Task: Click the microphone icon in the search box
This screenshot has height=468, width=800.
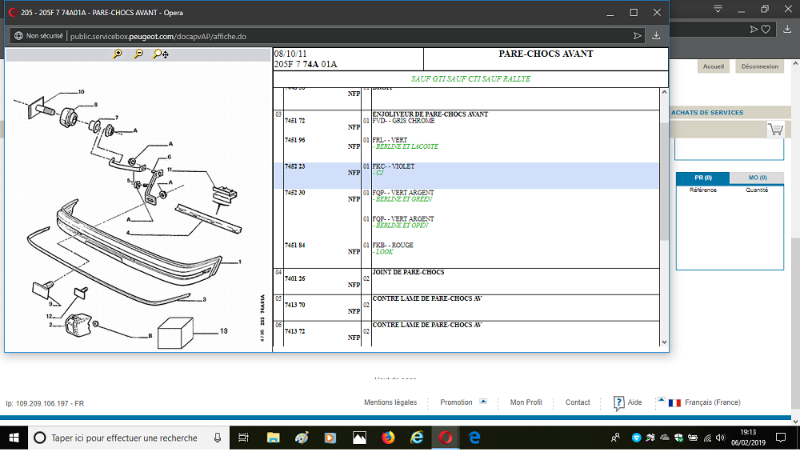Action: point(217,438)
